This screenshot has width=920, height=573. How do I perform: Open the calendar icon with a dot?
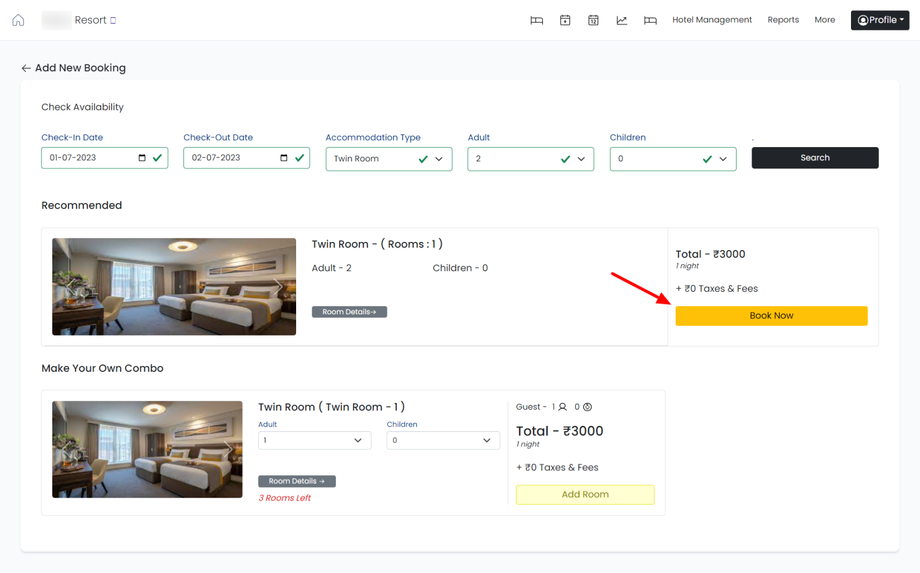point(565,20)
